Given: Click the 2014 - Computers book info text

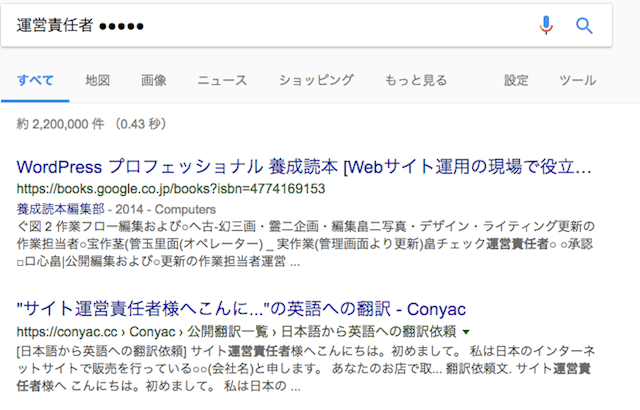Looking at the screenshot, I should click(165, 209).
